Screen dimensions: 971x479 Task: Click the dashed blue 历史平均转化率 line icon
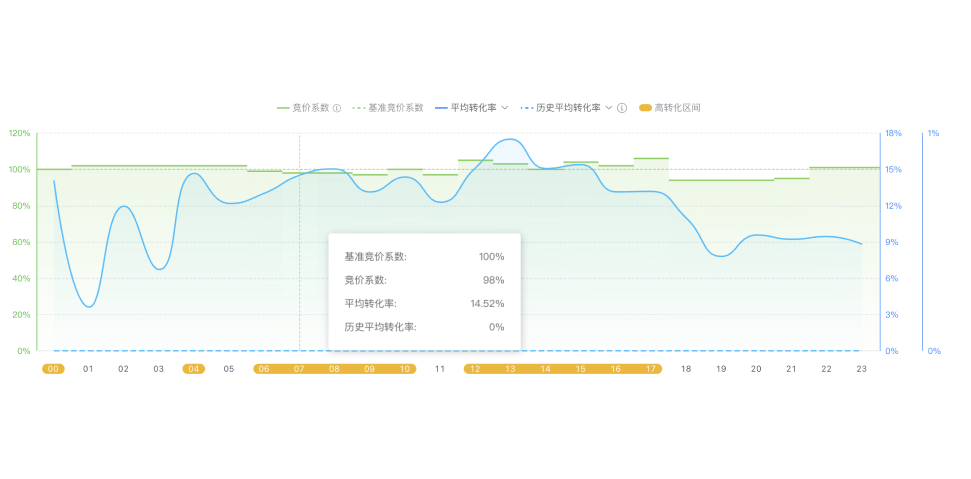526,107
